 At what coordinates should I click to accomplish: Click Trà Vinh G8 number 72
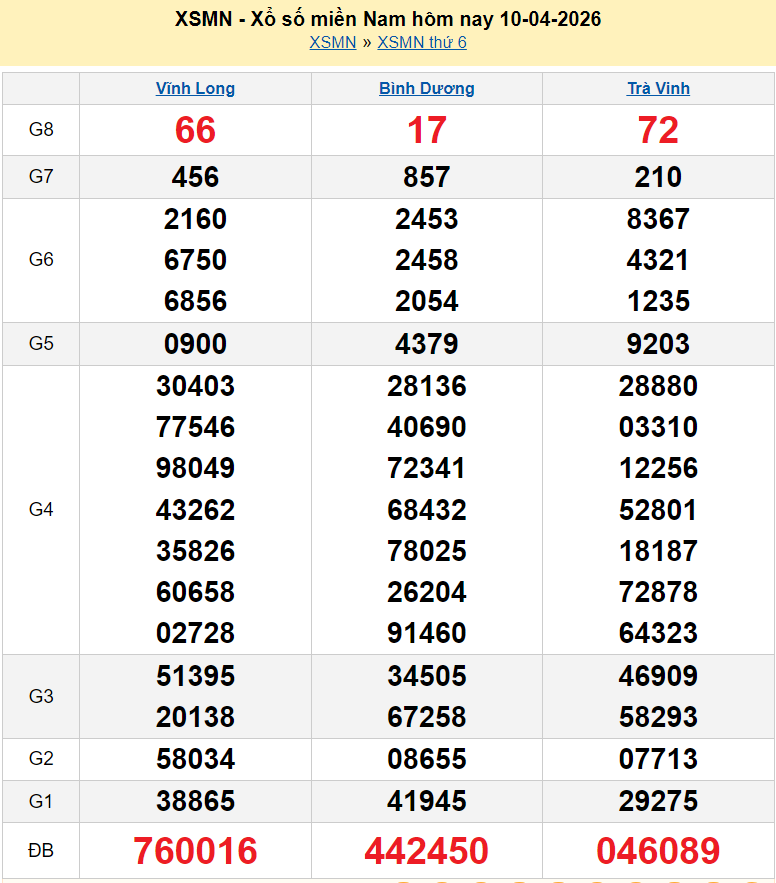(x=658, y=130)
